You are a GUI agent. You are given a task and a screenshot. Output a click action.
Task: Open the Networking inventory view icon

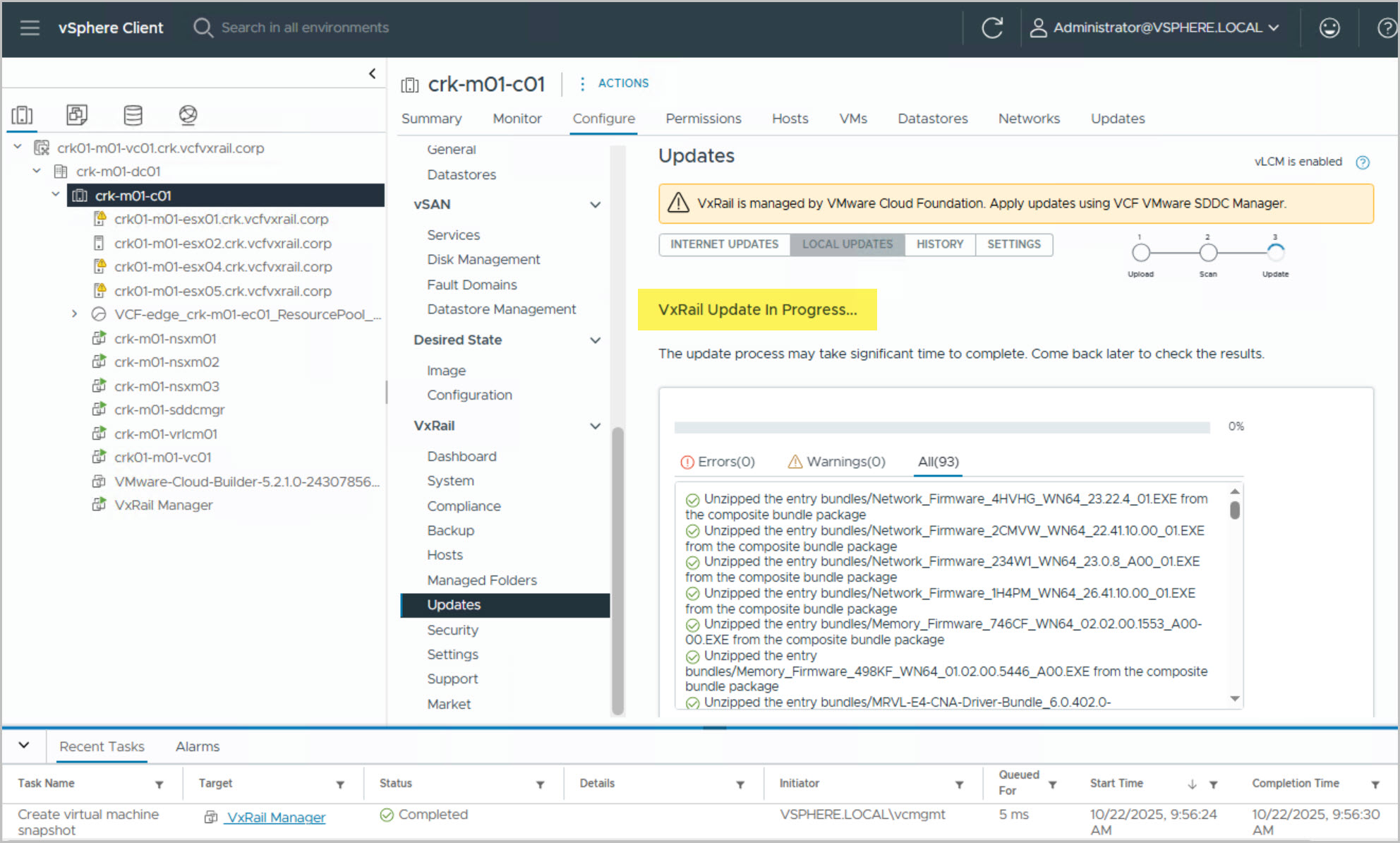click(188, 114)
